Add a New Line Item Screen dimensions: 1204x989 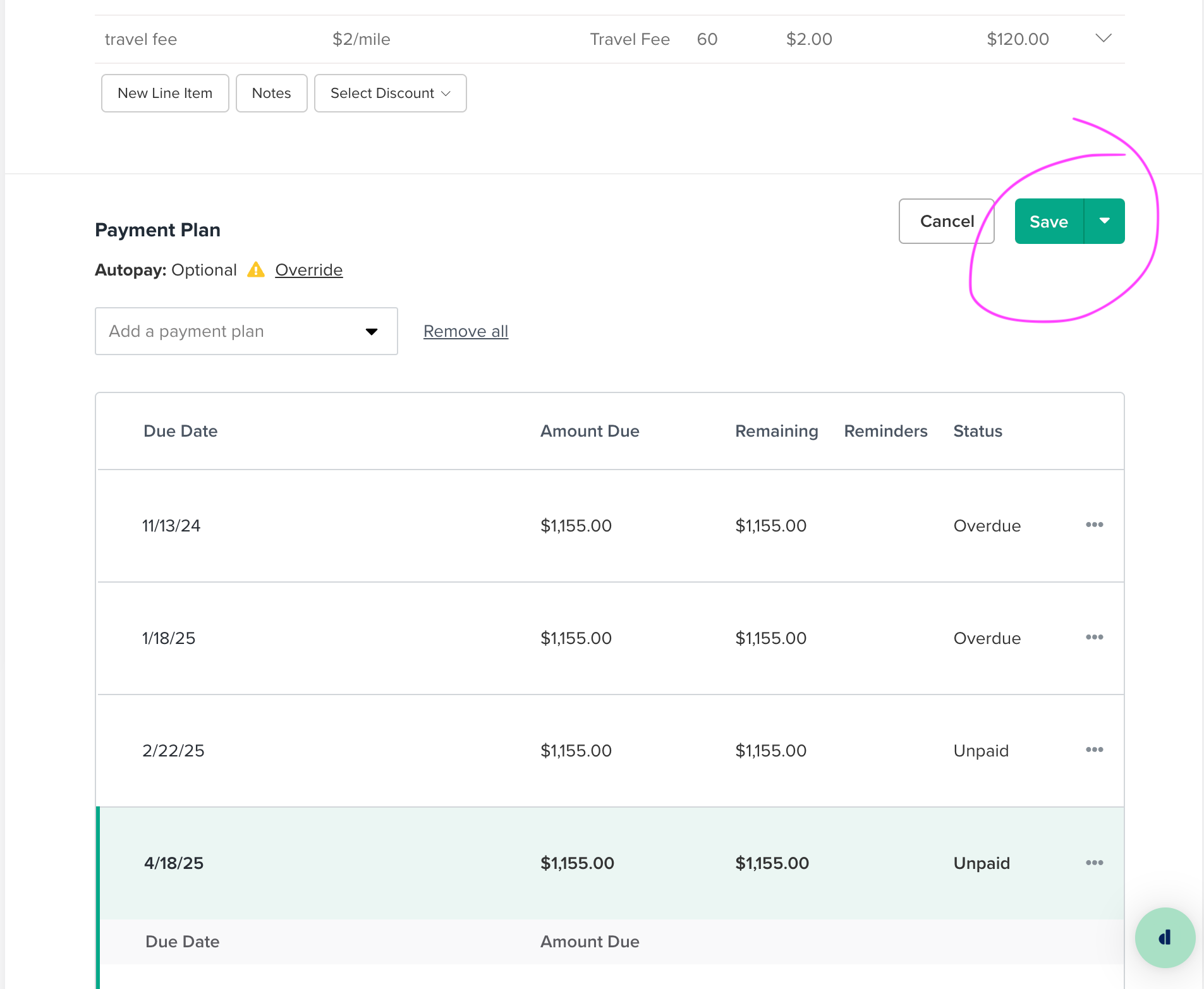click(x=165, y=94)
